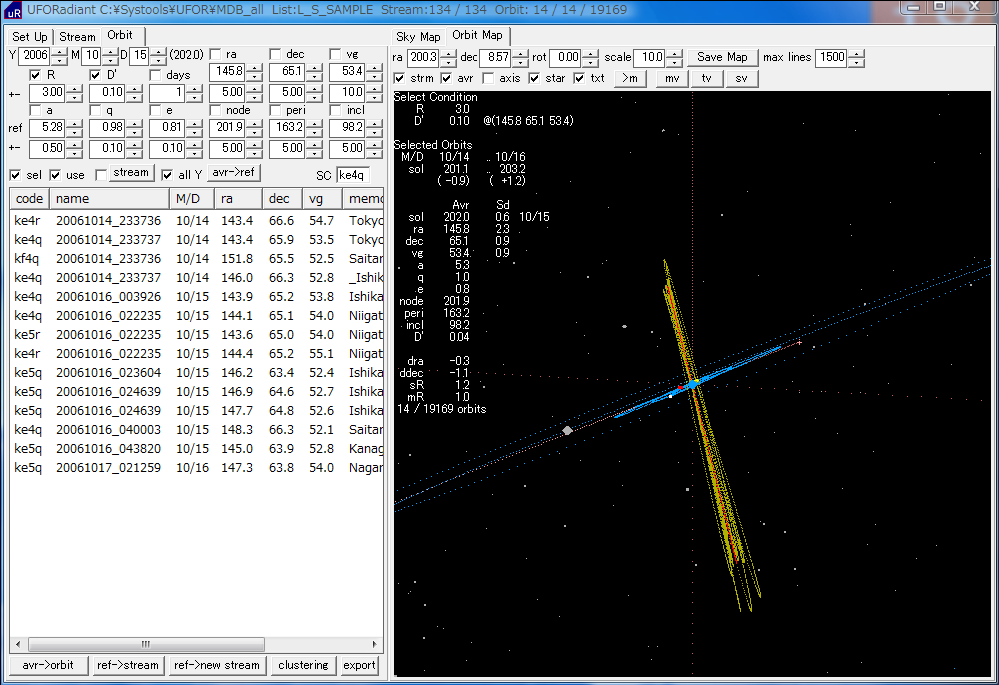Uncheck the star checkbox
Screen dimensions: 999x685
tap(534, 78)
